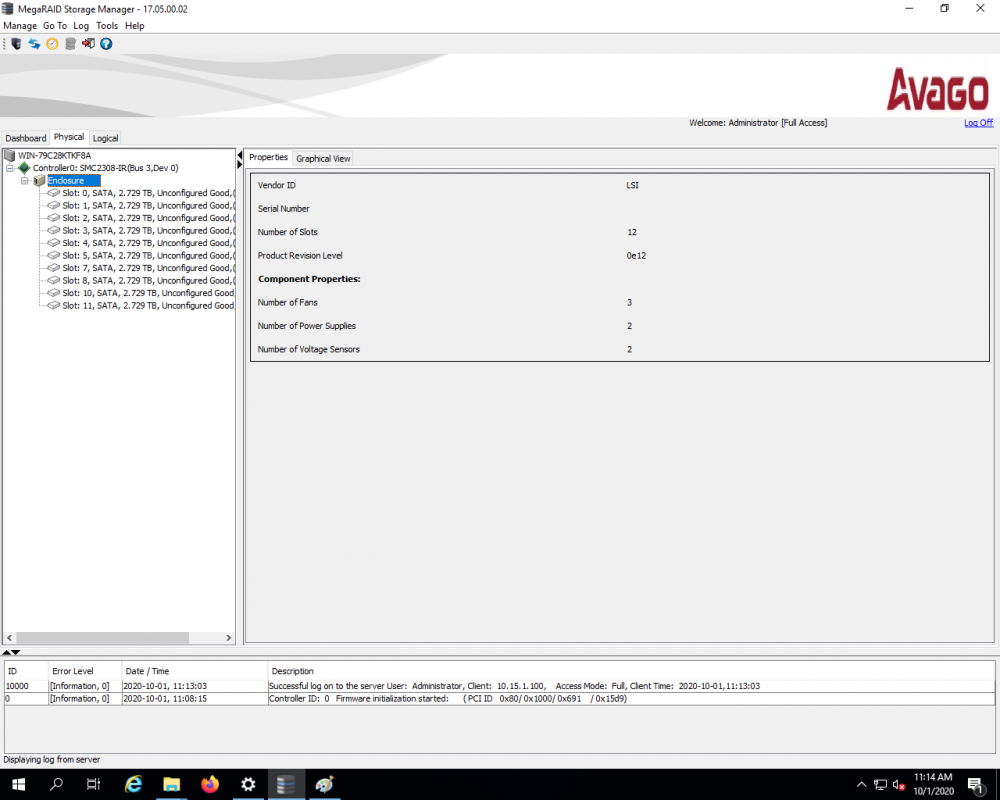Screen dimensions: 1000x800
Task: Open Task View on the taskbar
Action: (94, 784)
